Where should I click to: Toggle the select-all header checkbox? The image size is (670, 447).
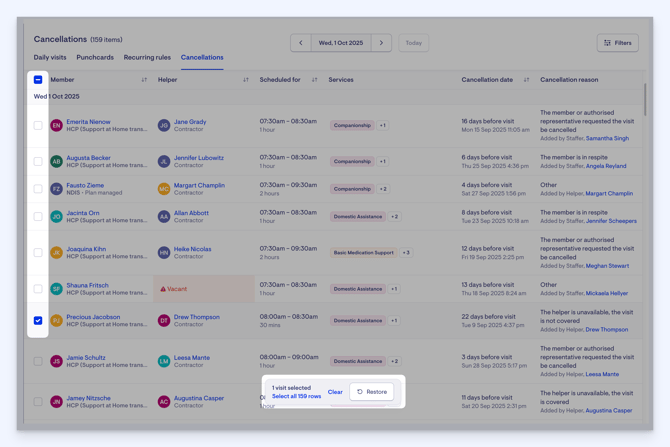(38, 80)
